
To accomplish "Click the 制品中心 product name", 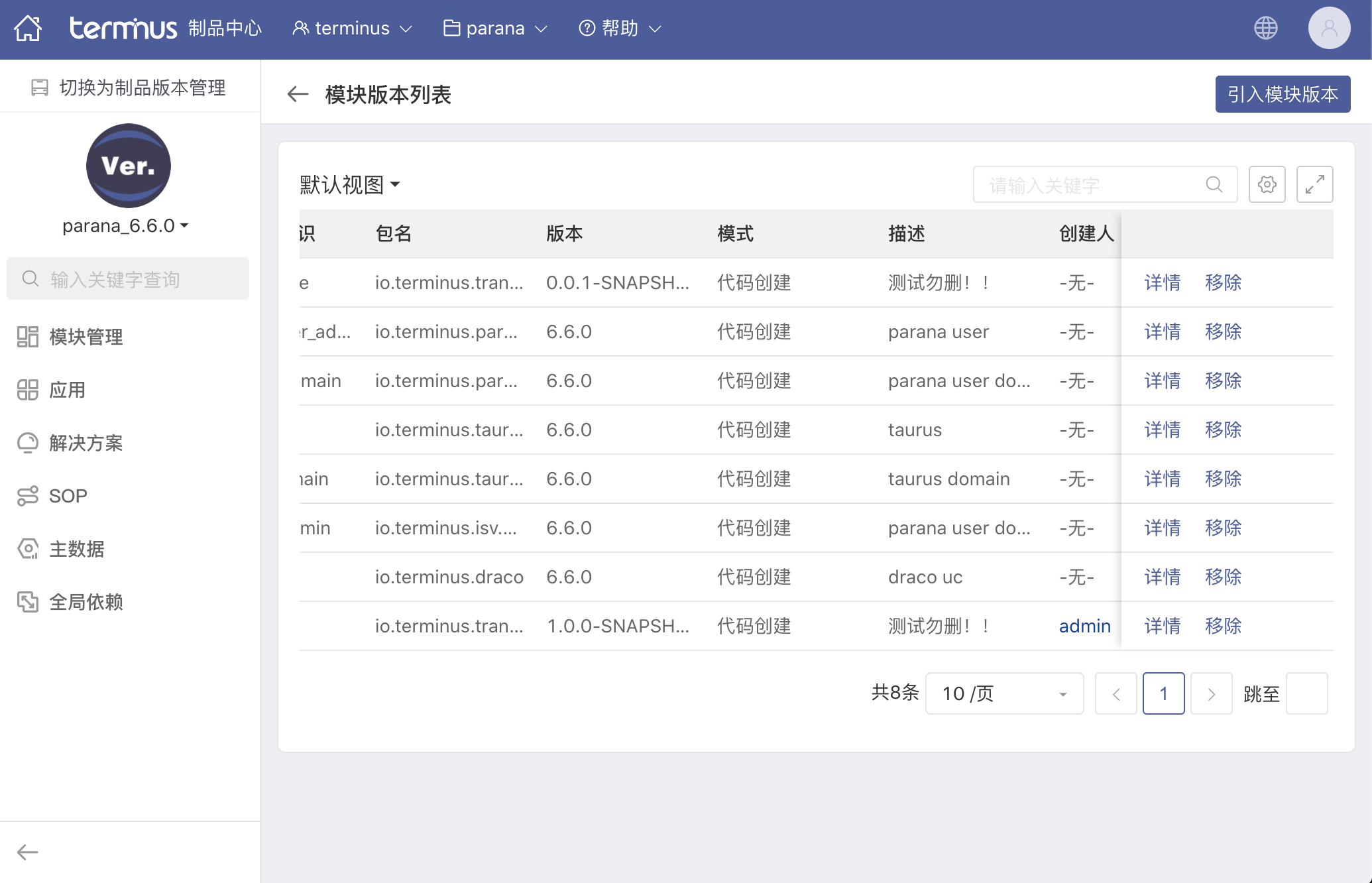I will 225,28.
